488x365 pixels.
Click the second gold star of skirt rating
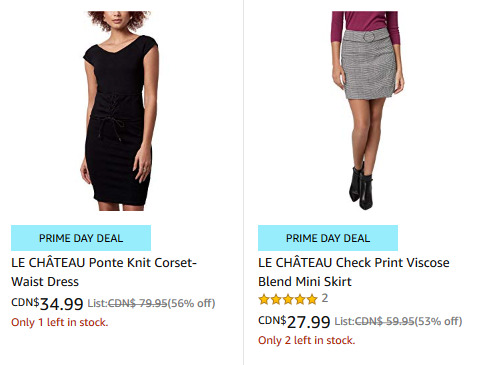click(x=276, y=299)
